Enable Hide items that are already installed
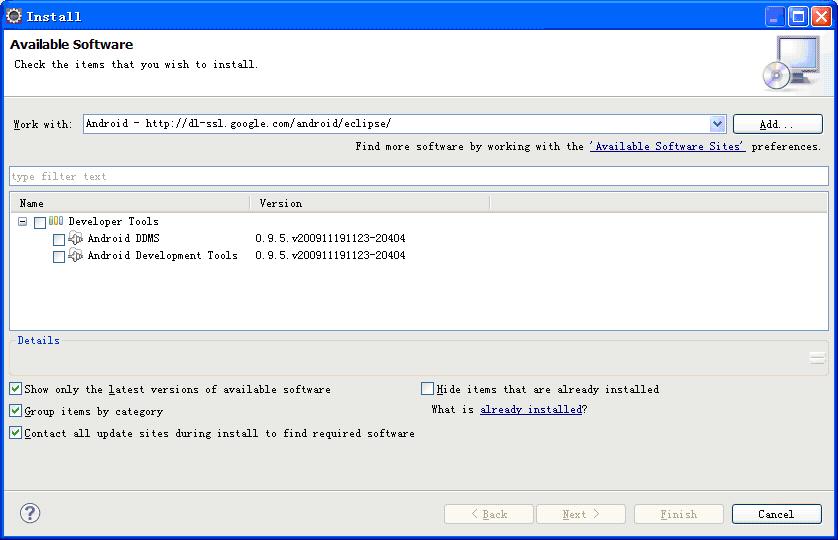The image size is (838, 540). 427,389
